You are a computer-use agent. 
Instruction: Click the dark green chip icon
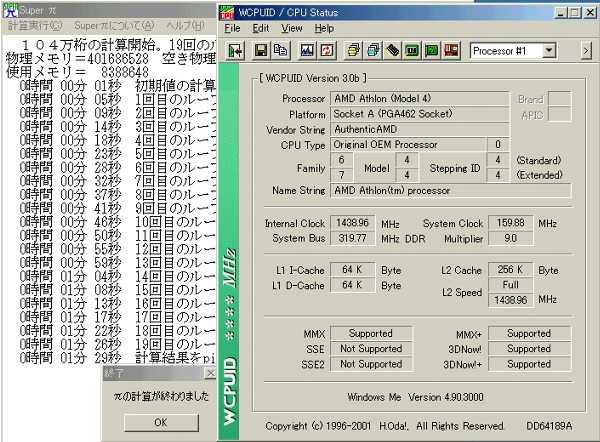(412, 51)
